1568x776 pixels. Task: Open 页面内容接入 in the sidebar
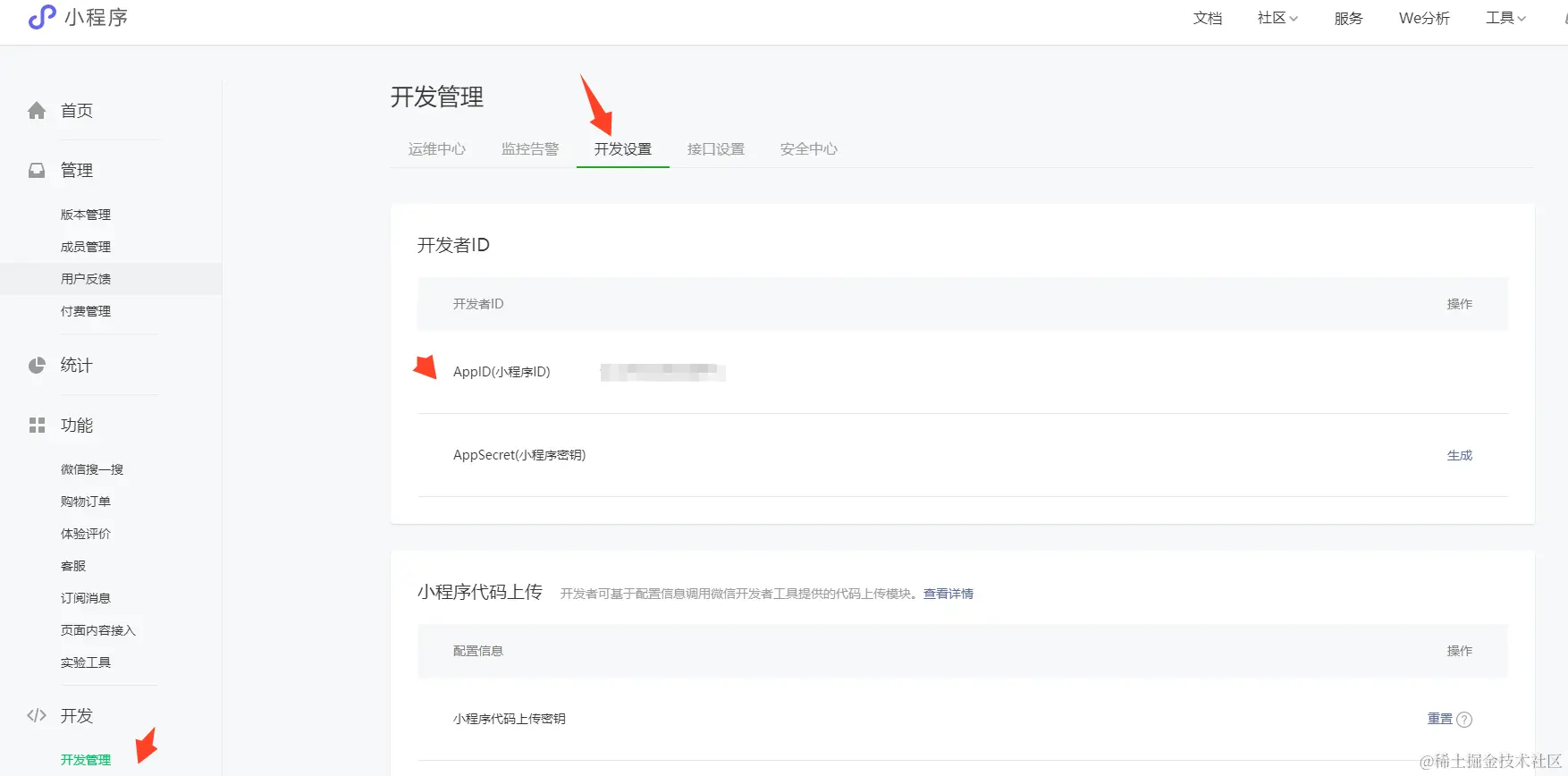(x=98, y=630)
